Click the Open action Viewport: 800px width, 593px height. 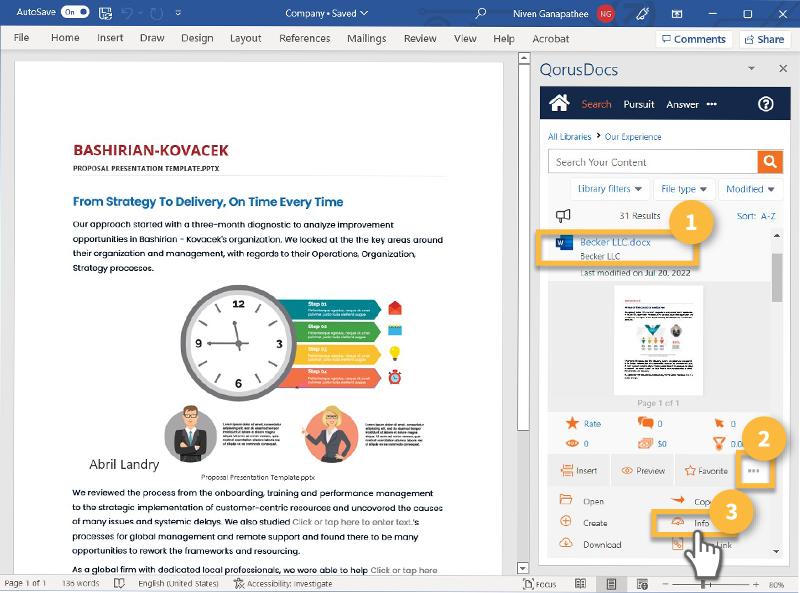coord(582,501)
